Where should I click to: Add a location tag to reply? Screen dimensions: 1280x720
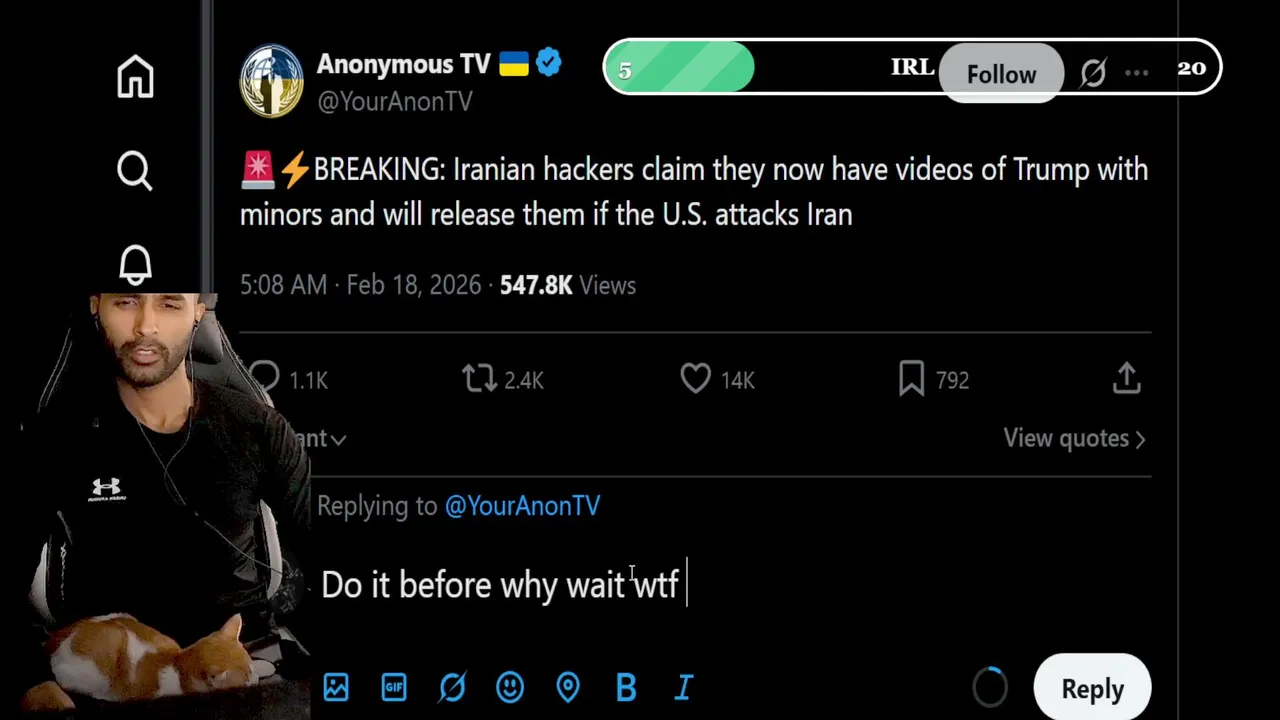pos(568,688)
